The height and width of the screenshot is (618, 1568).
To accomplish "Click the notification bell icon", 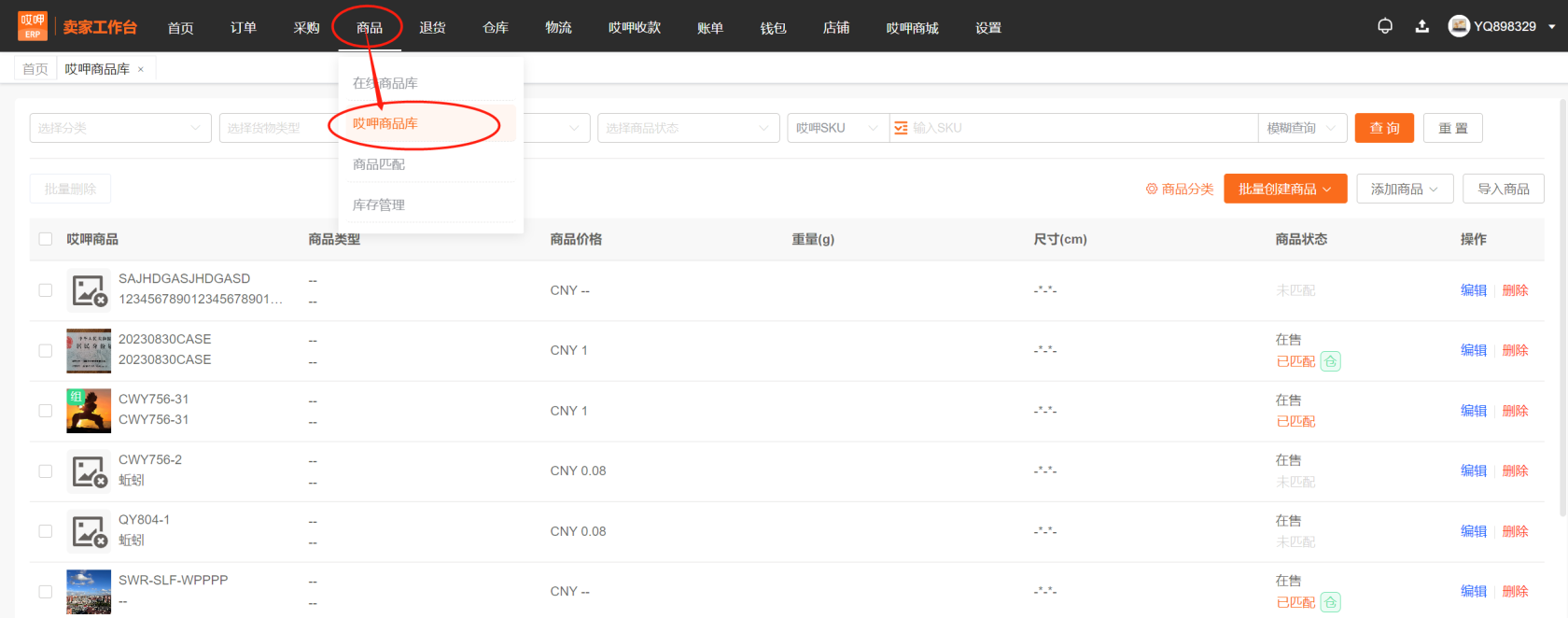I will [x=1385, y=26].
